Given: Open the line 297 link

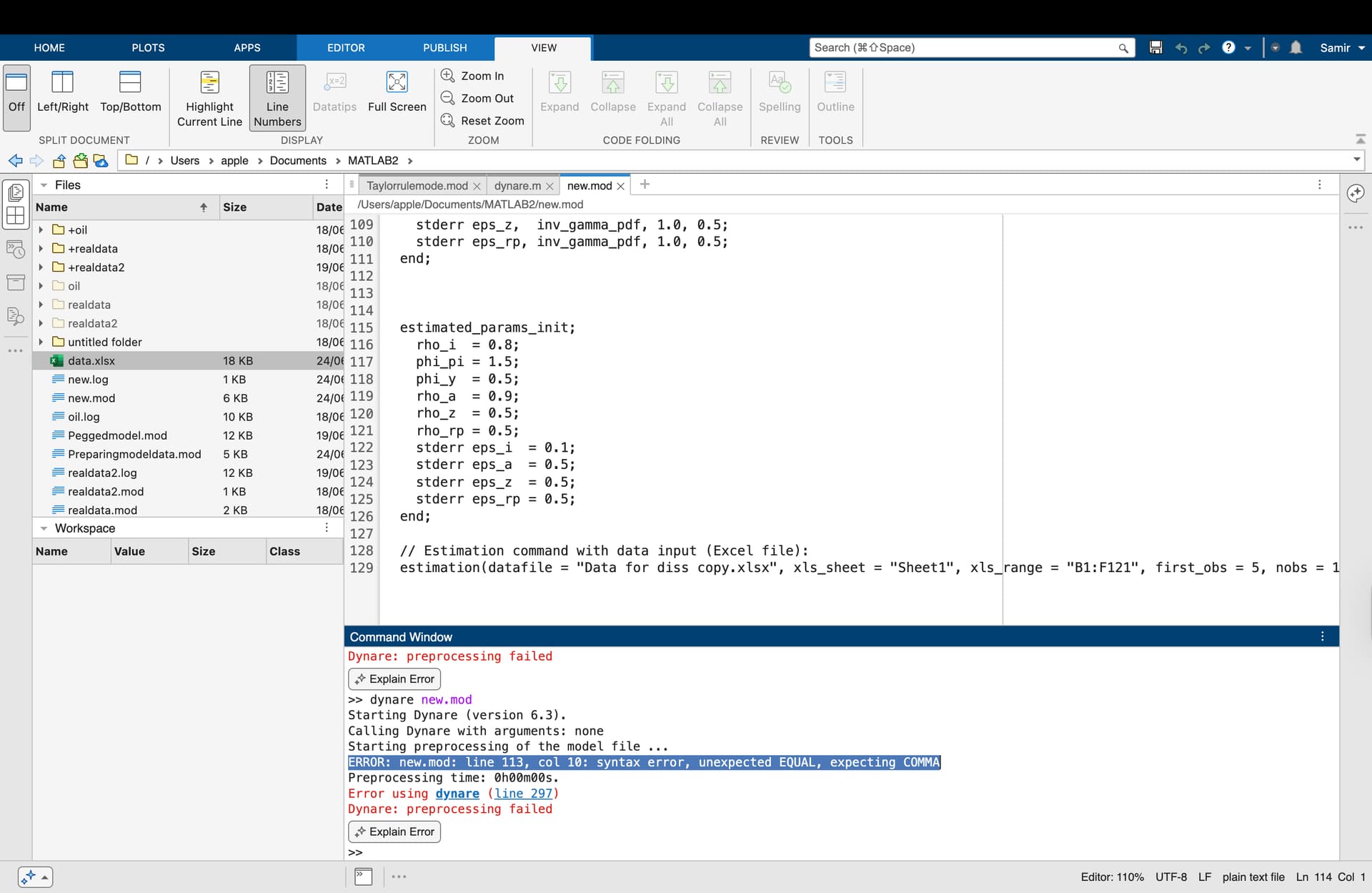Looking at the screenshot, I should pos(523,794).
